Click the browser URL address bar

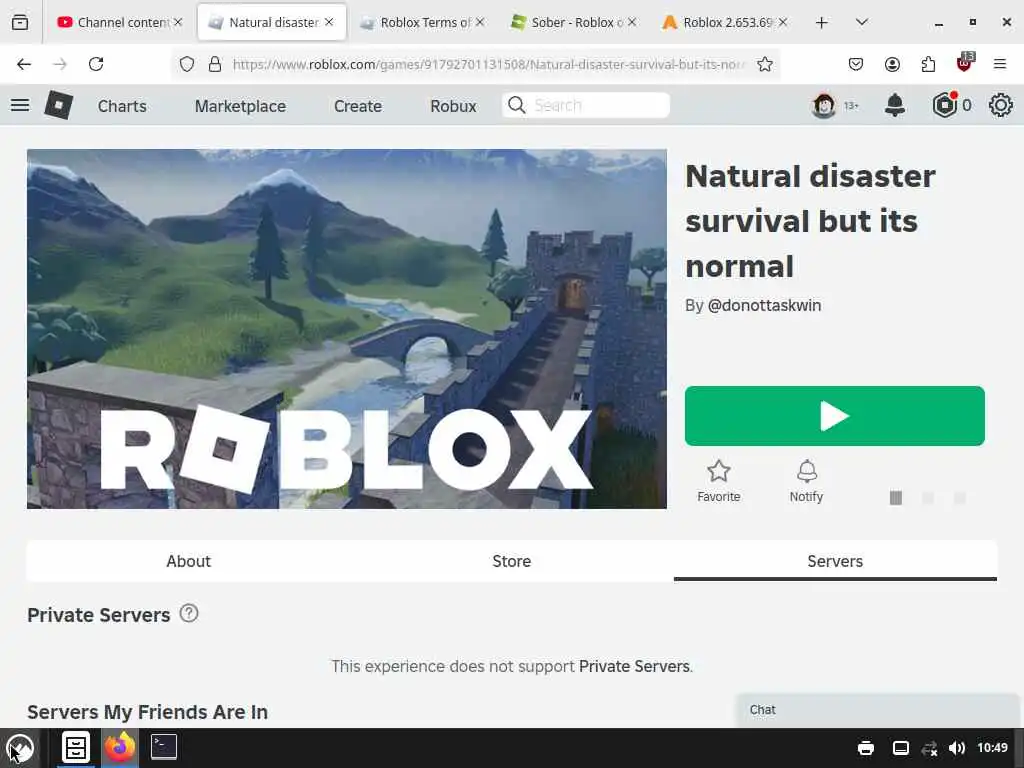[x=488, y=64]
